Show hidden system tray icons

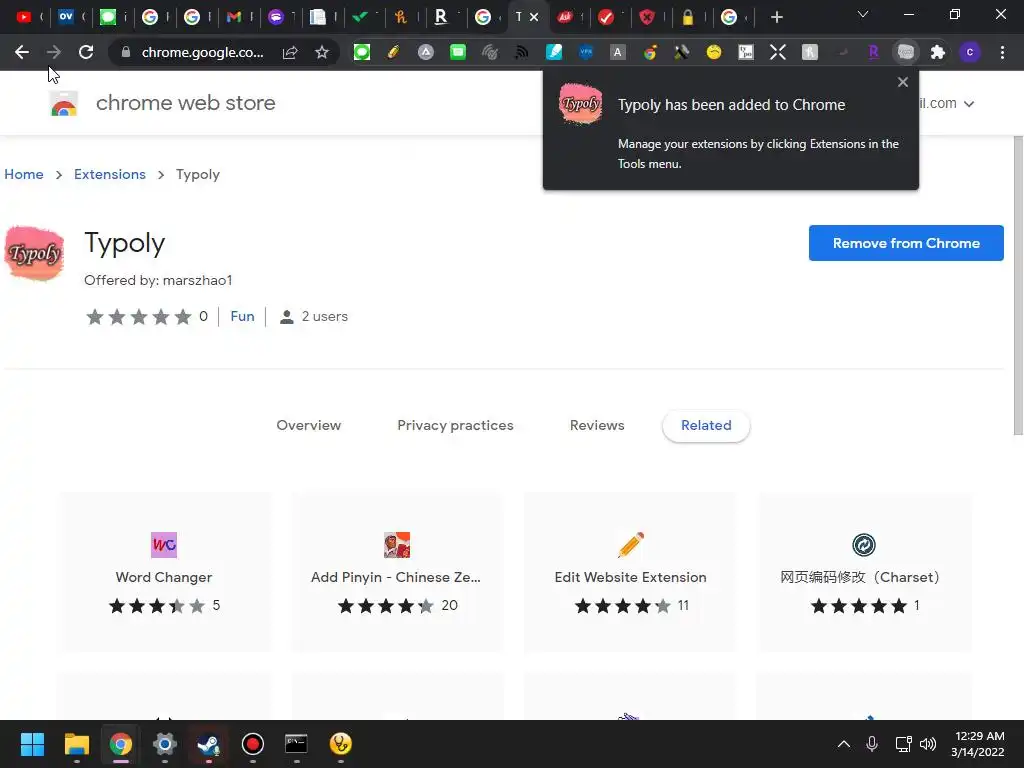844,744
